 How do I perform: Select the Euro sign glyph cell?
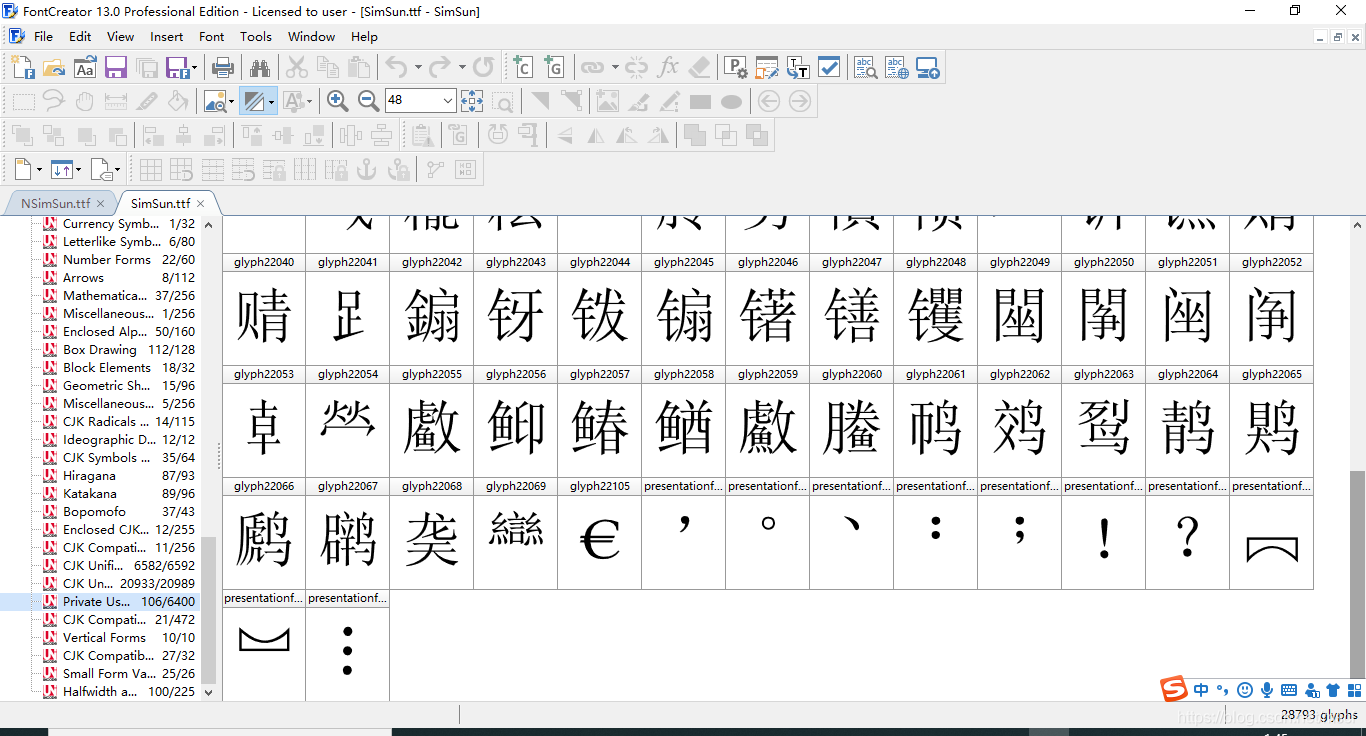pyautogui.click(x=599, y=533)
